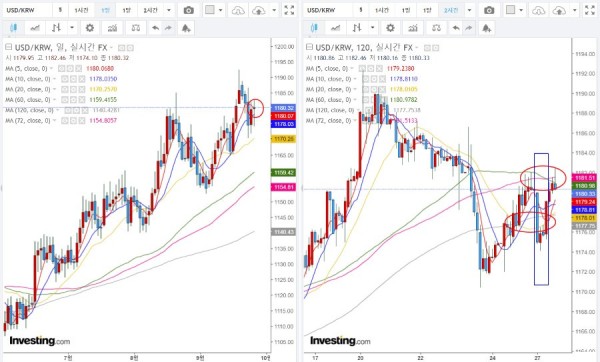The width and height of the screenshot is (600, 362).
Task: Open indicators button in right chart toolbar
Action: pos(412,28)
